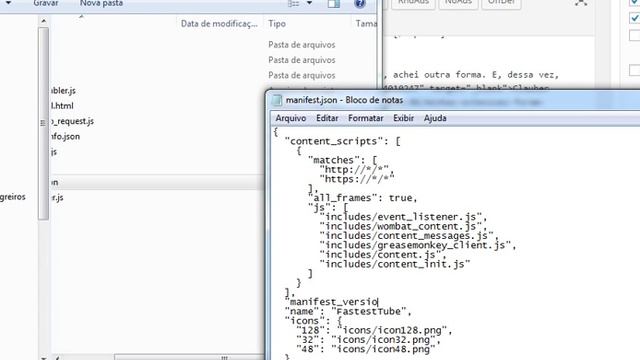Click the Explorer scrollbar up arrow
The image size is (640, 360).
coord(44,20)
